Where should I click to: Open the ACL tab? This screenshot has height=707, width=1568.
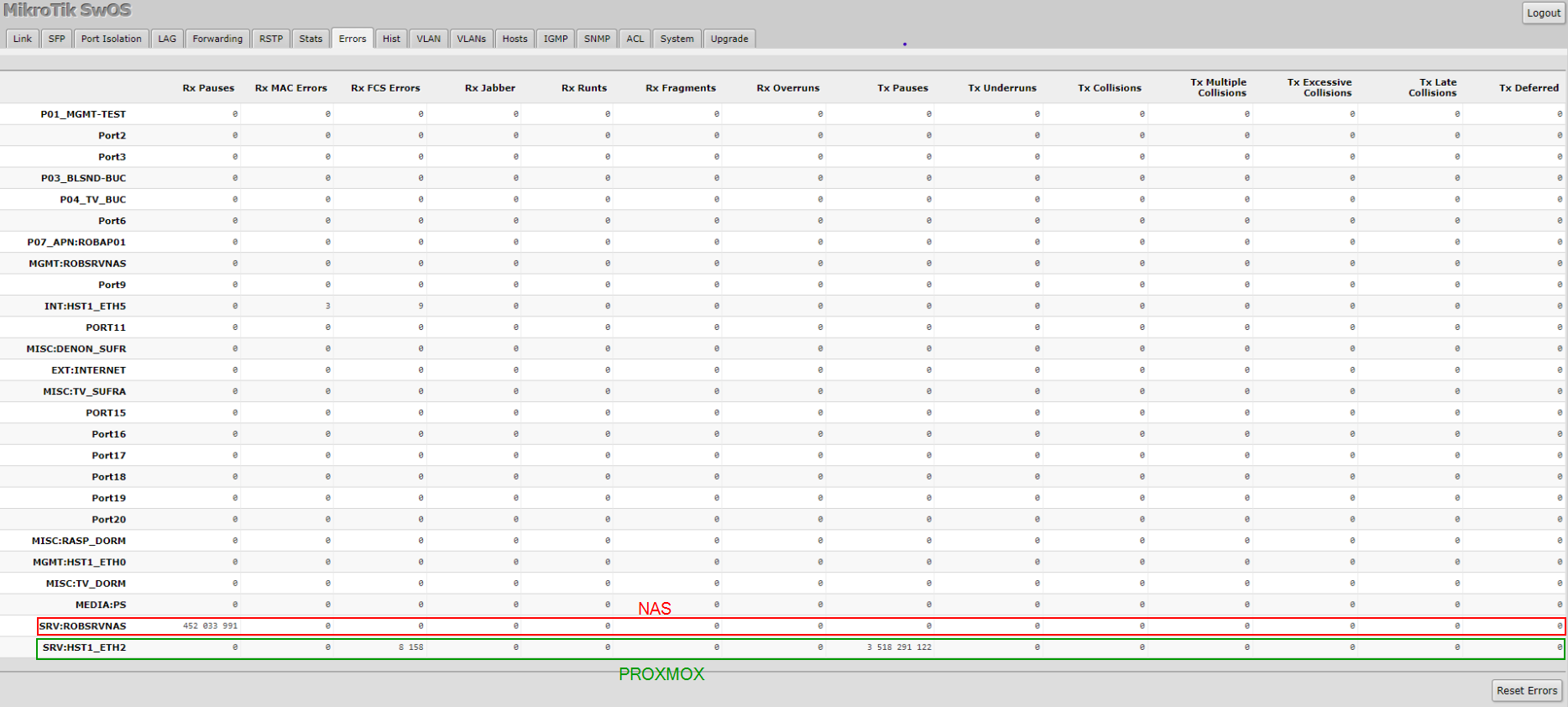pos(635,39)
